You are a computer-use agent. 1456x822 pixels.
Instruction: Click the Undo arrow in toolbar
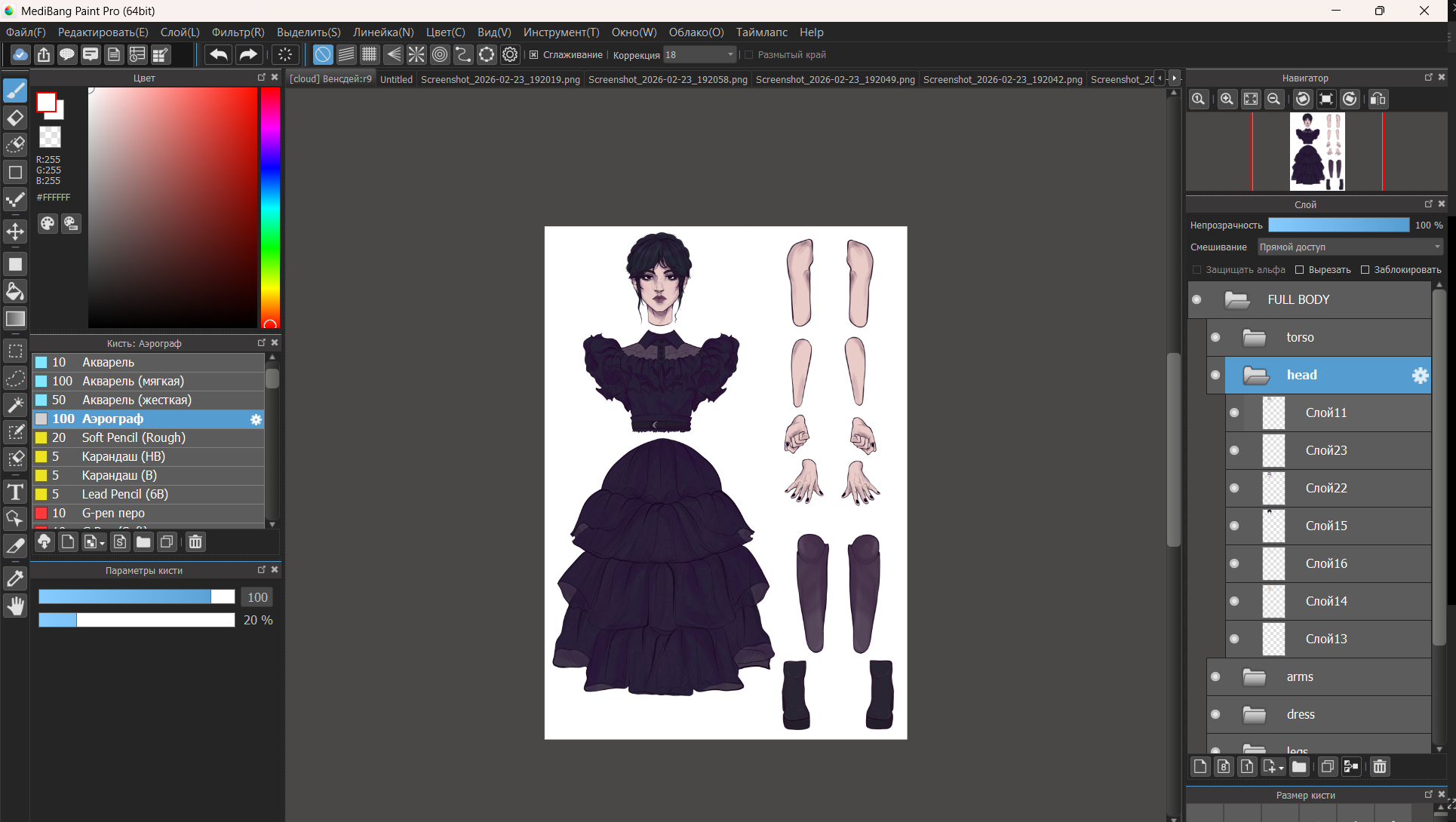pos(219,54)
